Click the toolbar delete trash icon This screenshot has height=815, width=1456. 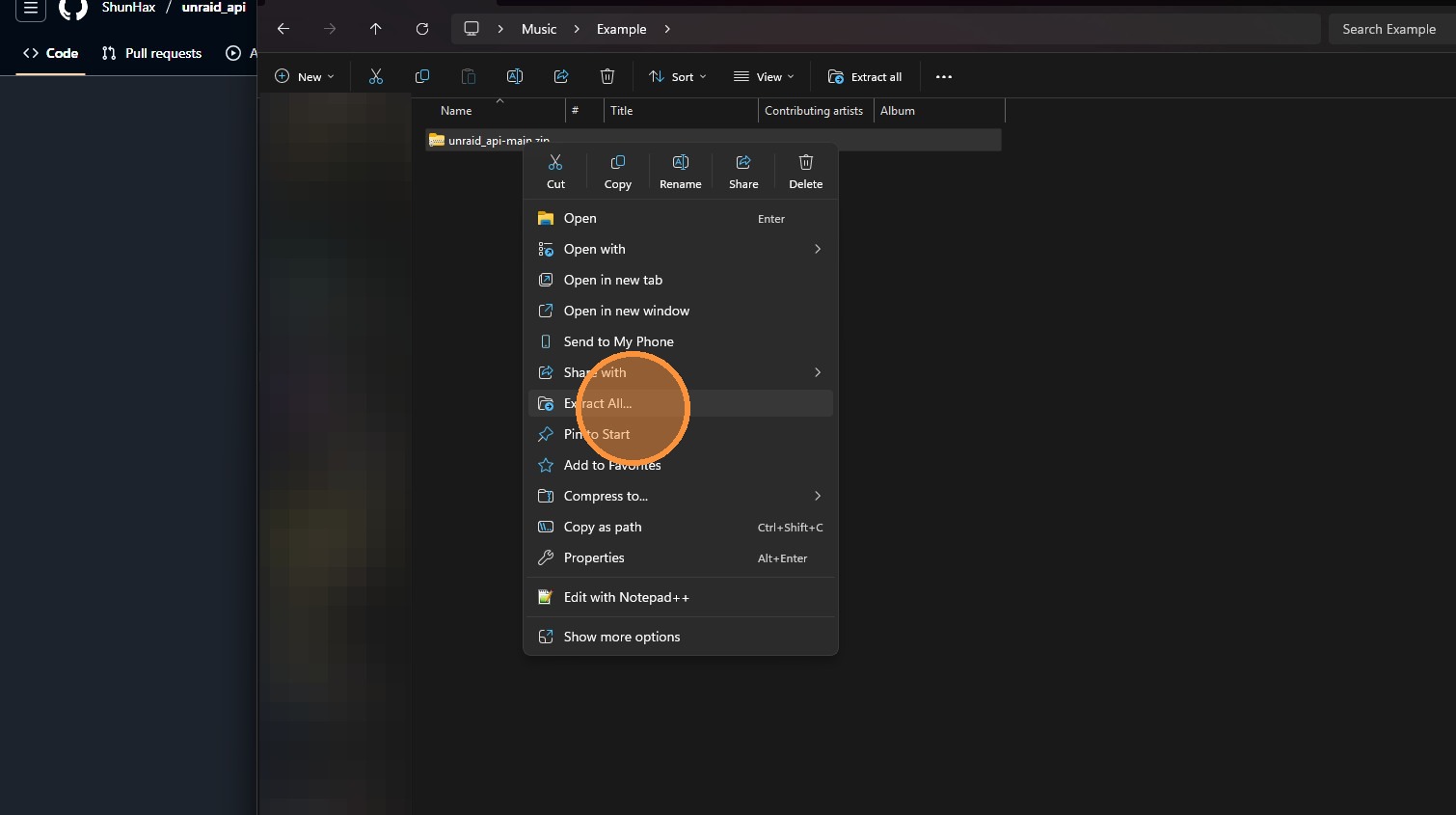607,77
